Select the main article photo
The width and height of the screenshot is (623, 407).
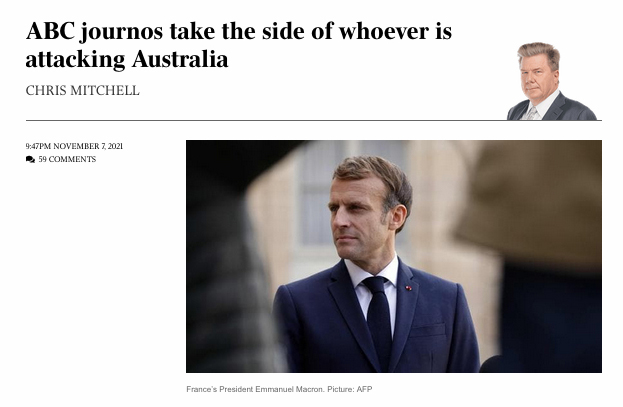pyautogui.click(x=394, y=256)
